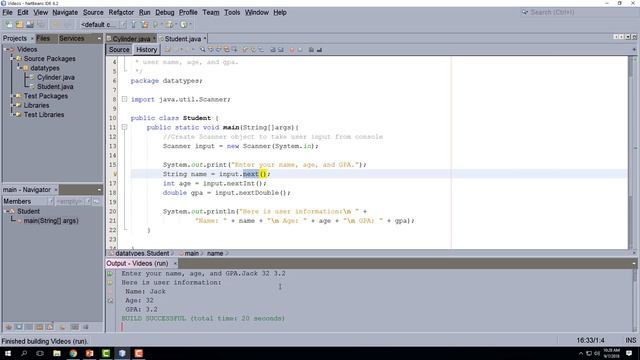Toggle Show Fields filter in Navigator
Screen dimensions: 640x360
pos(19,327)
